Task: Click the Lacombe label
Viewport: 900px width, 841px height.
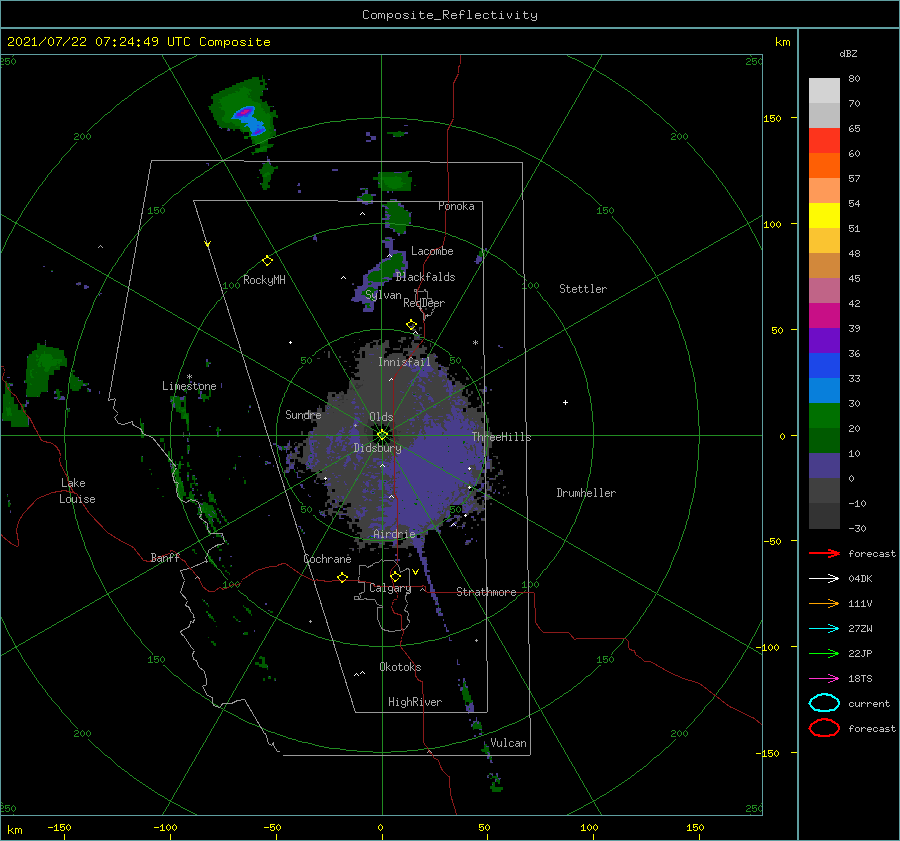Action: [432, 251]
